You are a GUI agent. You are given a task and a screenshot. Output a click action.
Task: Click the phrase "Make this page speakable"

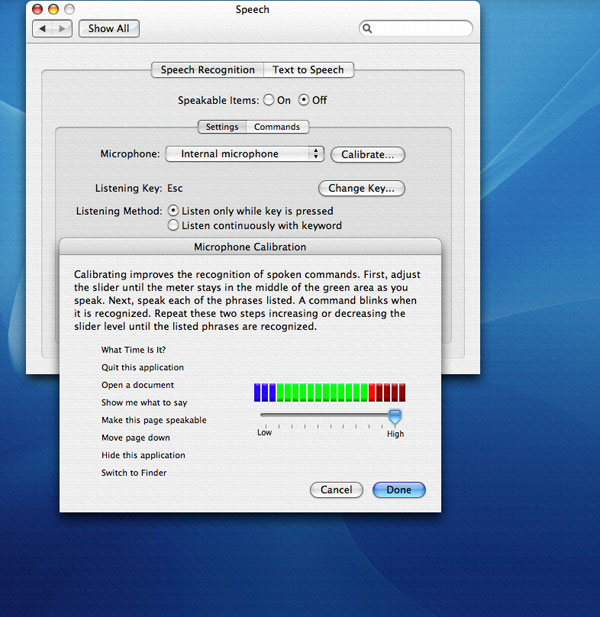(x=154, y=420)
